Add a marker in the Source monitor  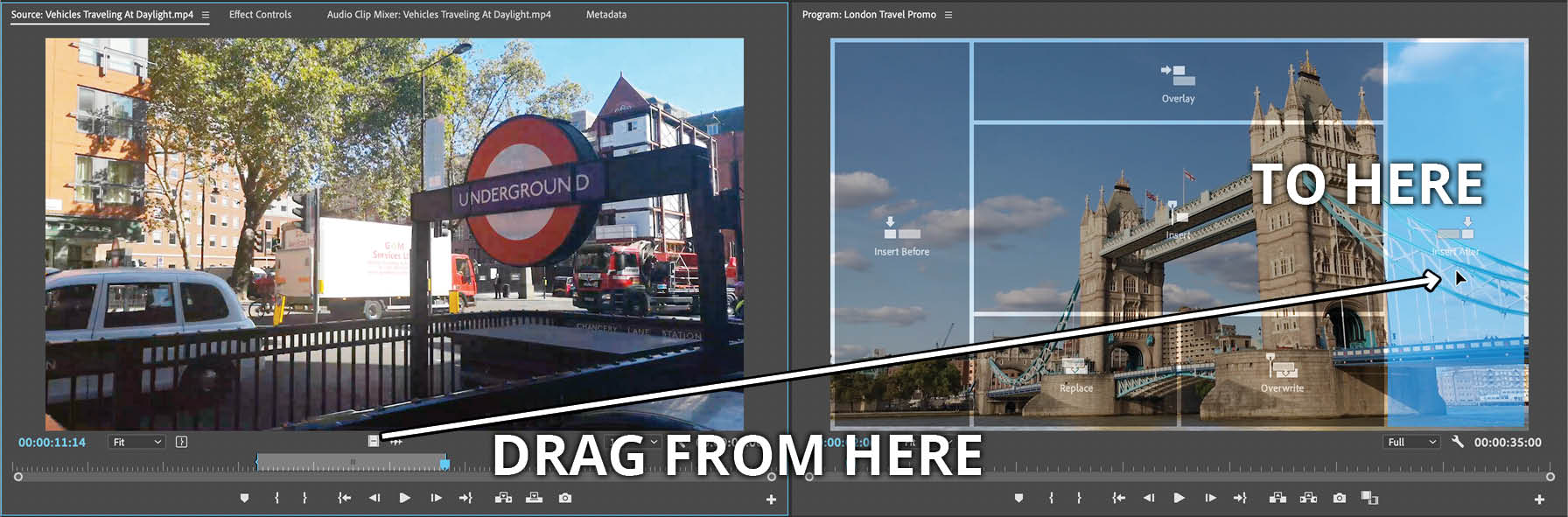pyautogui.click(x=244, y=498)
